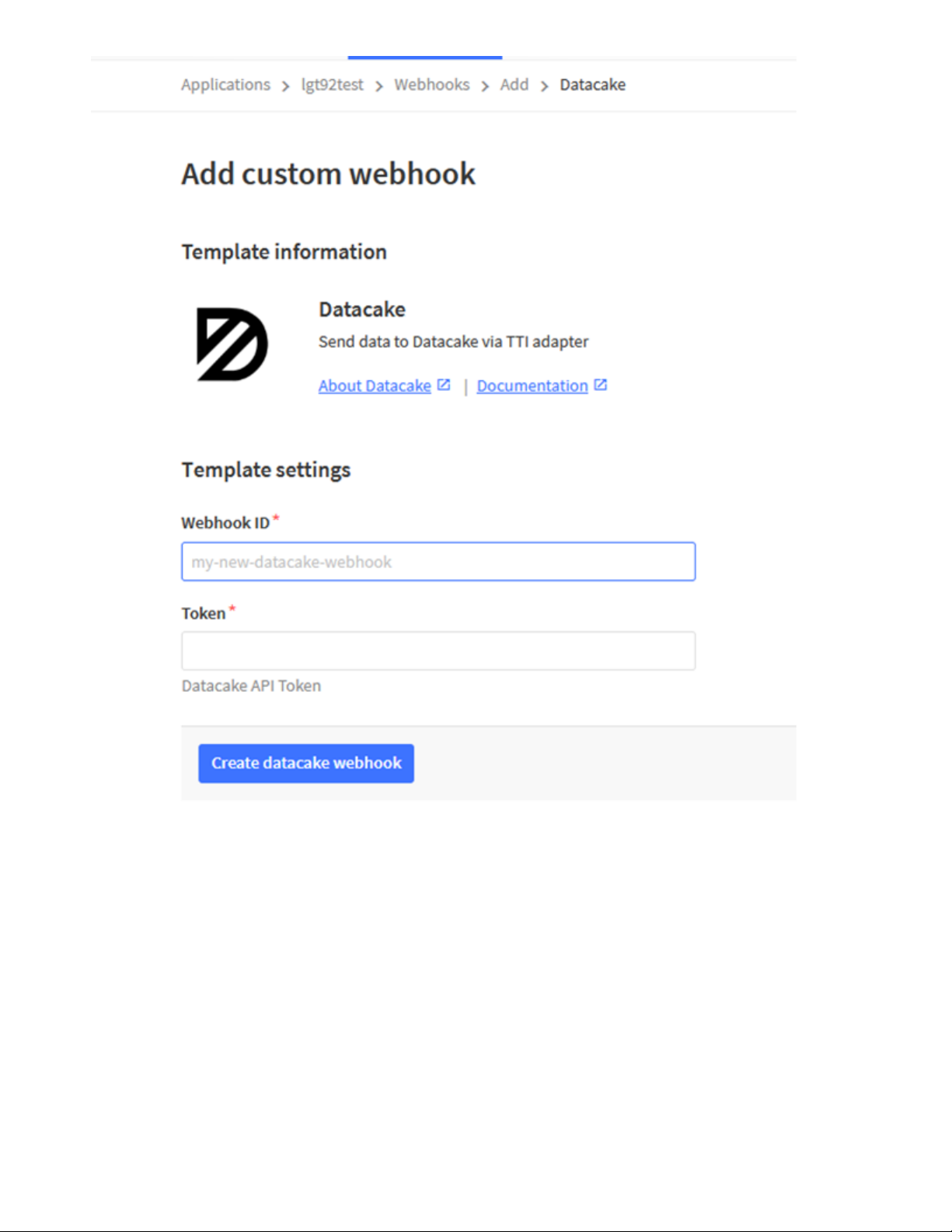952x1232 pixels.
Task: Click the Webhook ID field label
Action: 225,523
